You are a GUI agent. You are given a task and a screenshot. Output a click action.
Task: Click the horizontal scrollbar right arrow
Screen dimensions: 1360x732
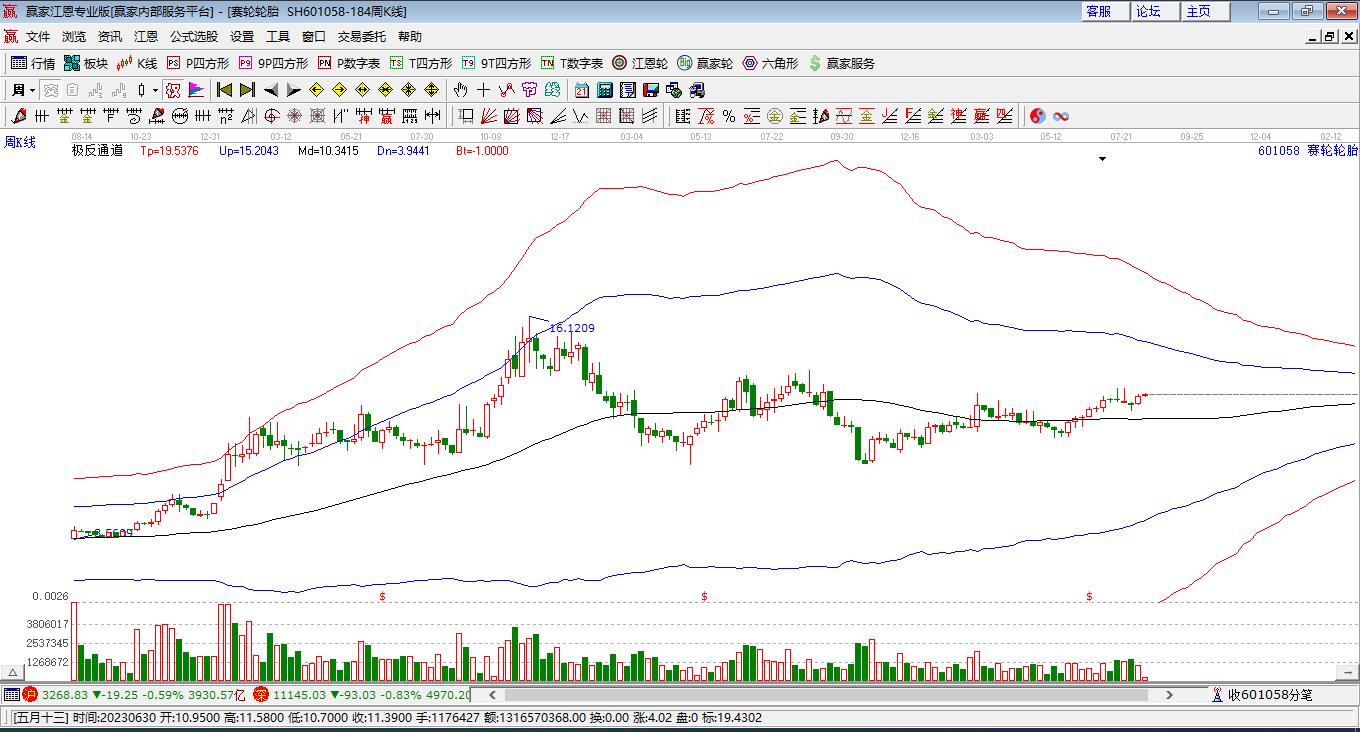point(1169,695)
